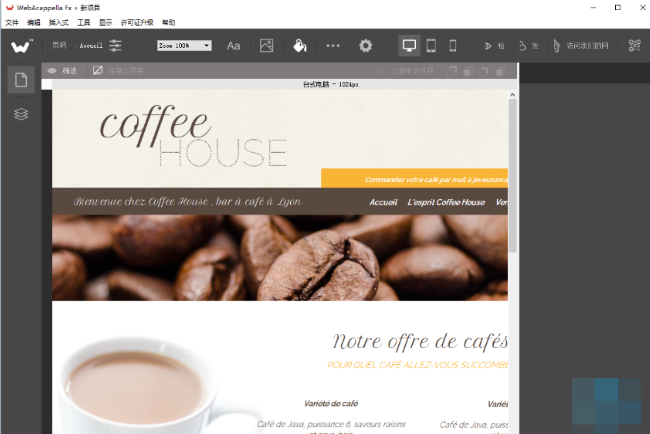Switch to desktop monitor view

click(409, 46)
